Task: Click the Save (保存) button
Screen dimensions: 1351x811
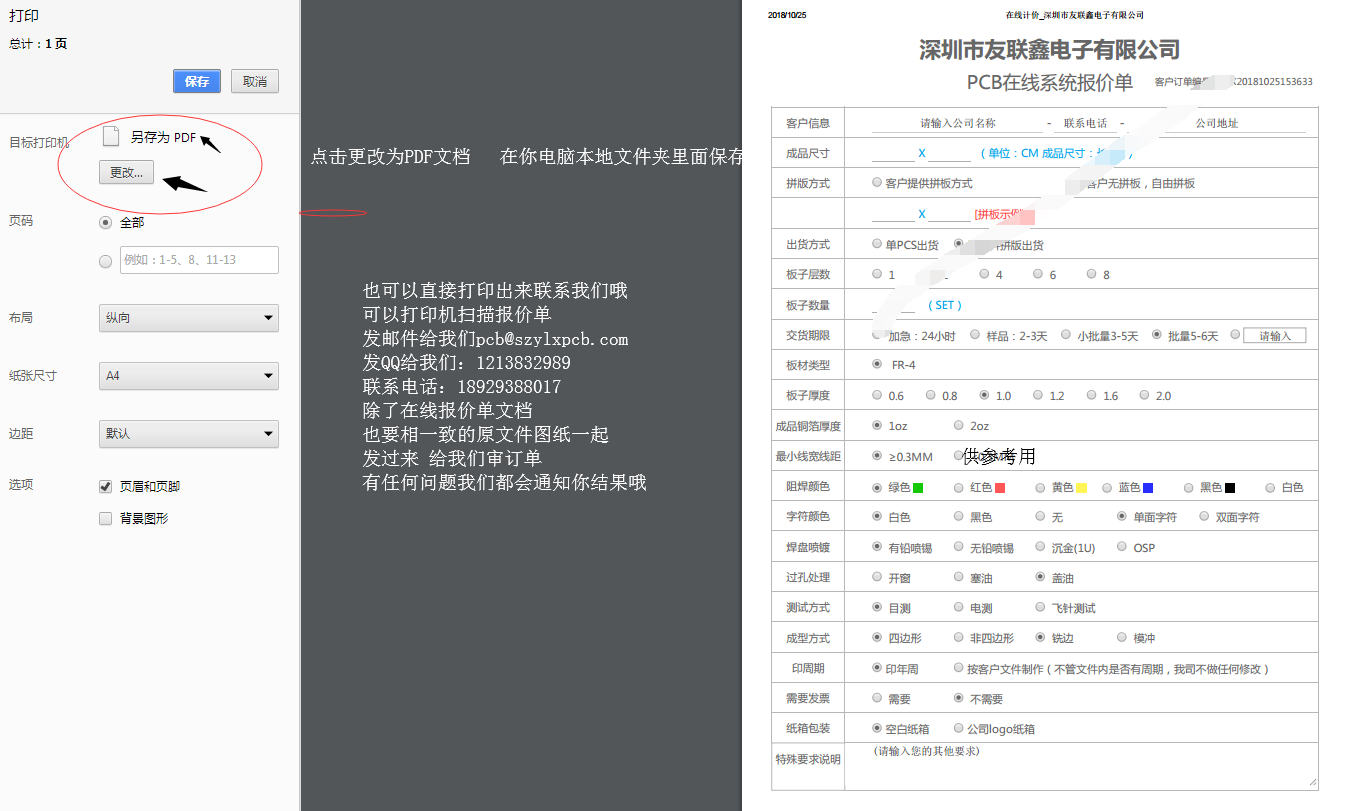Action: coord(197,82)
